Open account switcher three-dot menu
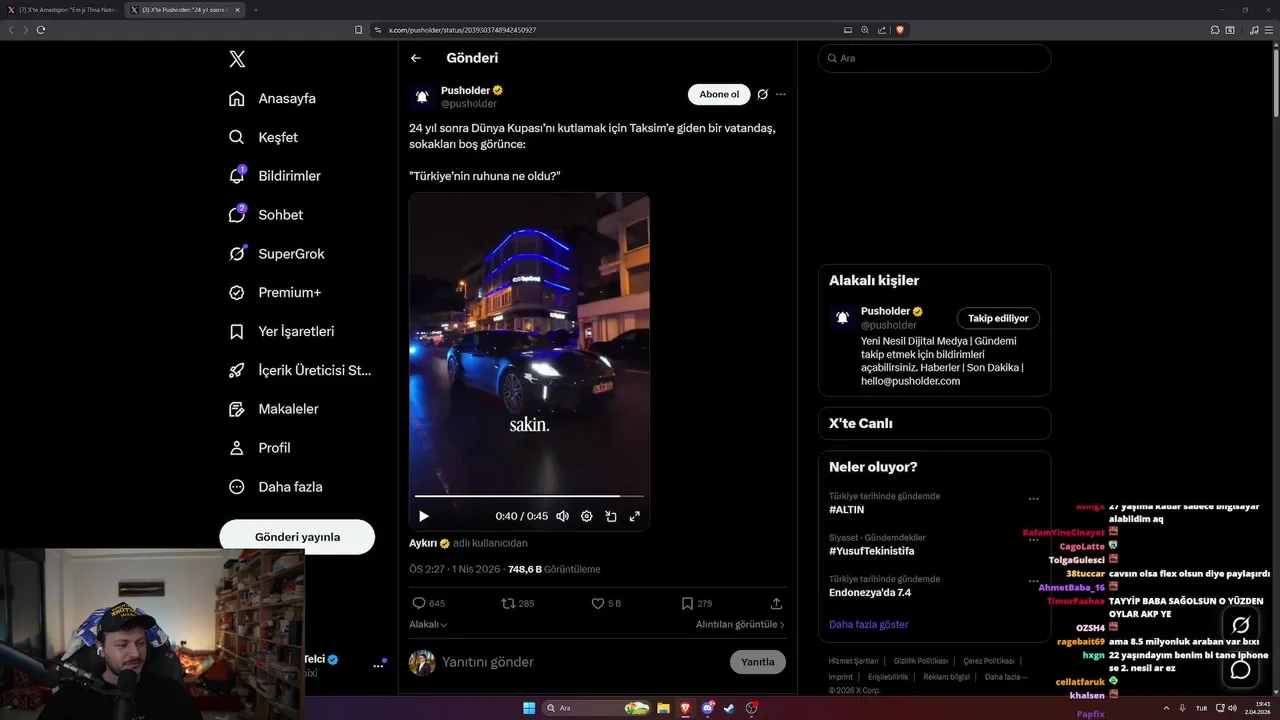1280x720 pixels. [x=379, y=664]
